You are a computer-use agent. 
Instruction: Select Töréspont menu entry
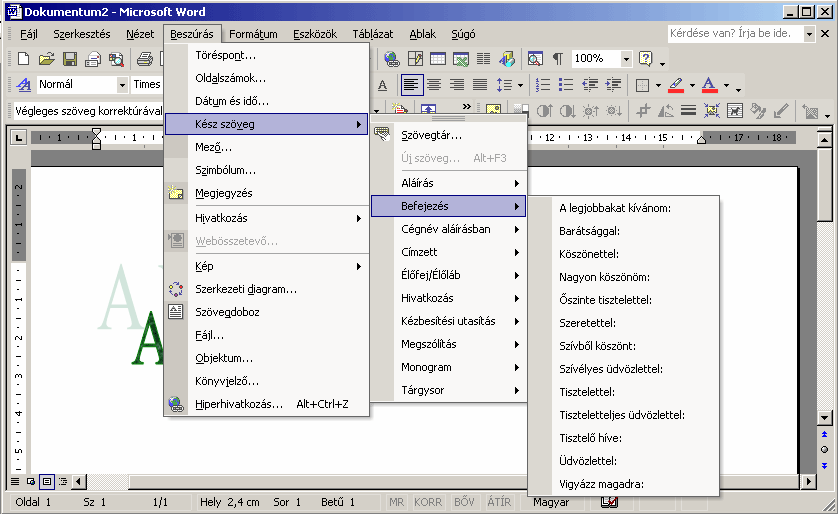(267, 55)
